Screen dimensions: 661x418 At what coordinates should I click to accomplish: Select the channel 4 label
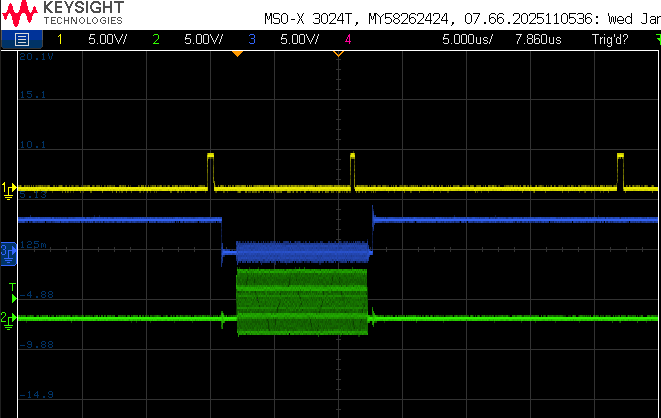[x=348, y=40]
